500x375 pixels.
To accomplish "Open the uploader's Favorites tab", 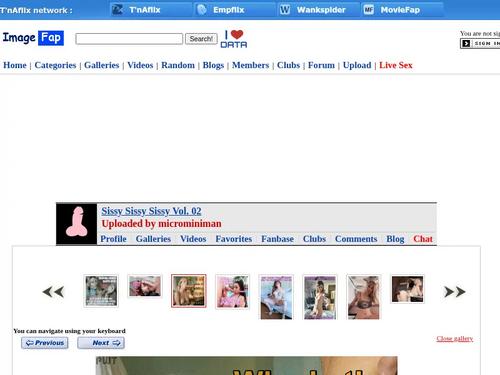I will [234, 239].
